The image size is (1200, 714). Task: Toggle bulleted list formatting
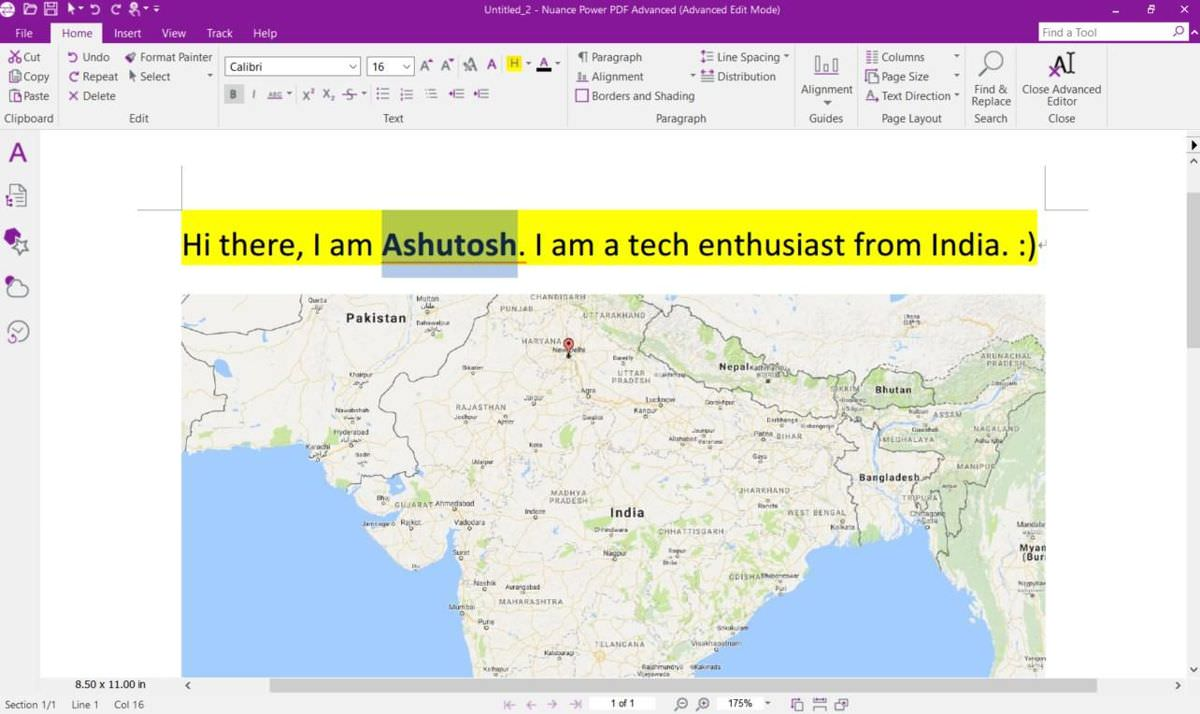pyautogui.click(x=383, y=94)
